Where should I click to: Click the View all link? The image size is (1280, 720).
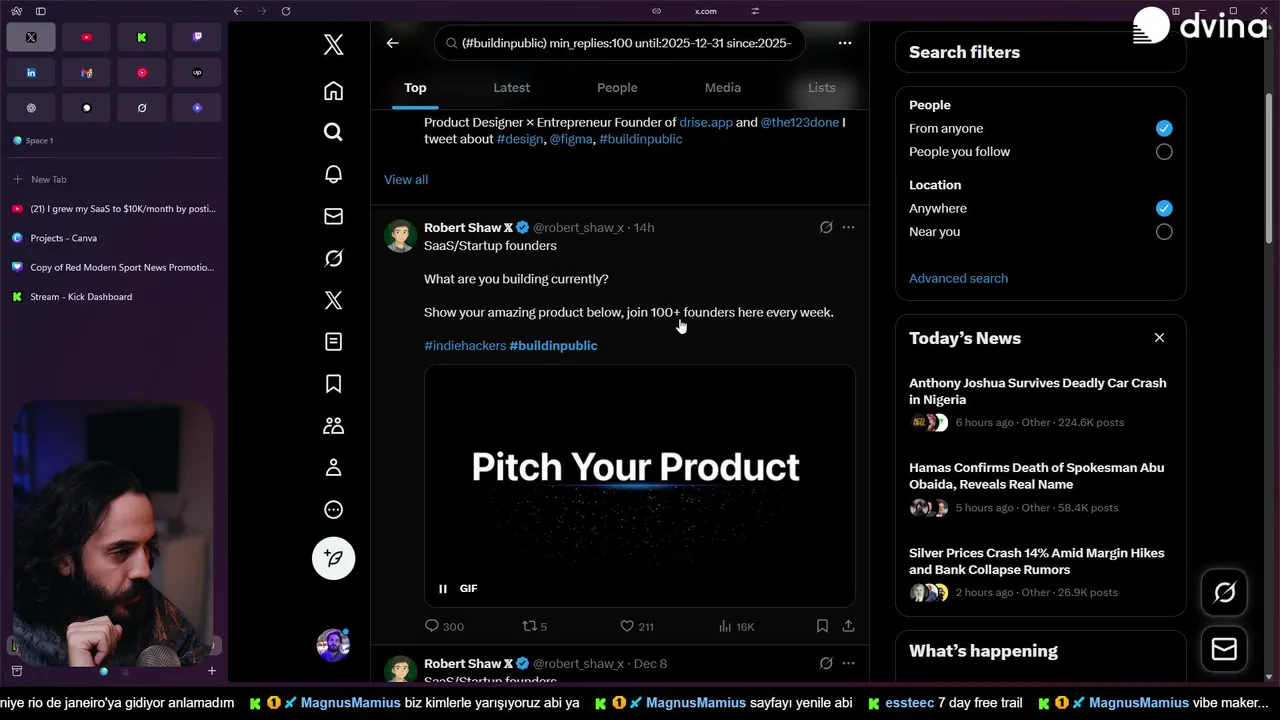(x=406, y=179)
